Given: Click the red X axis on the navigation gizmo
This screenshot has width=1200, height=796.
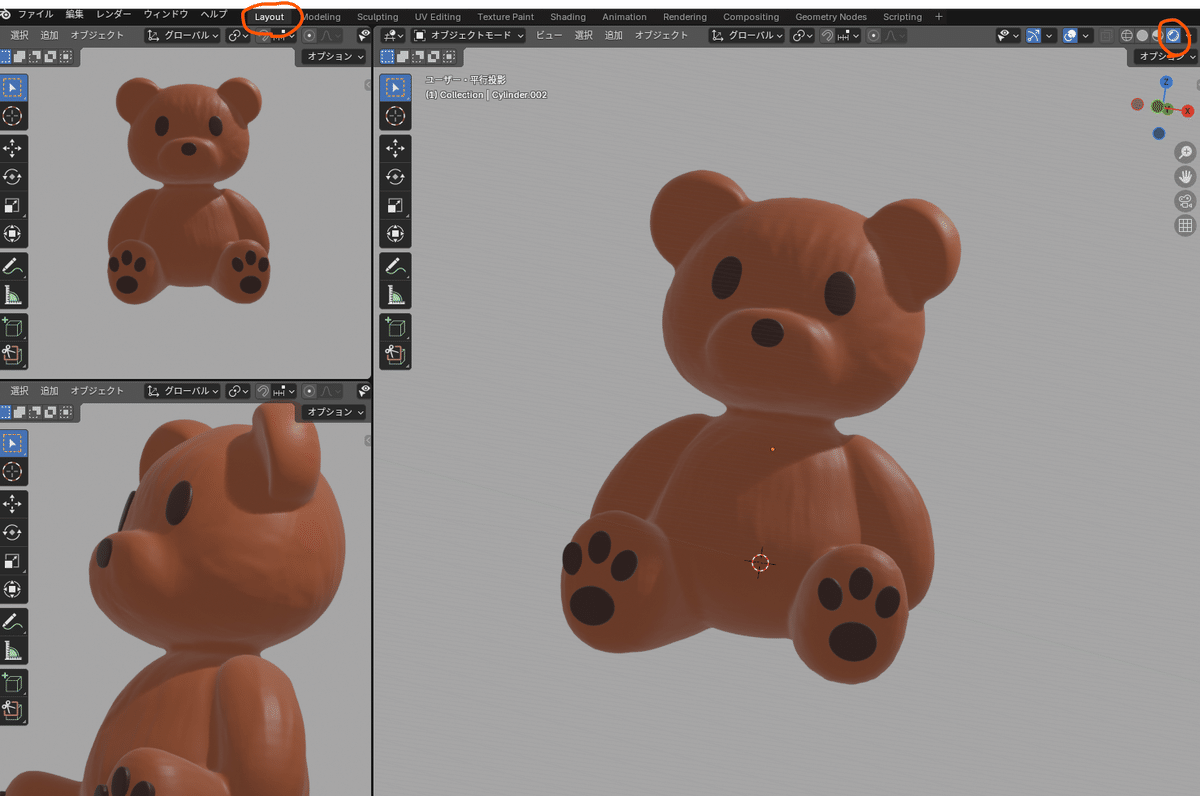Looking at the screenshot, I should point(1188,111).
